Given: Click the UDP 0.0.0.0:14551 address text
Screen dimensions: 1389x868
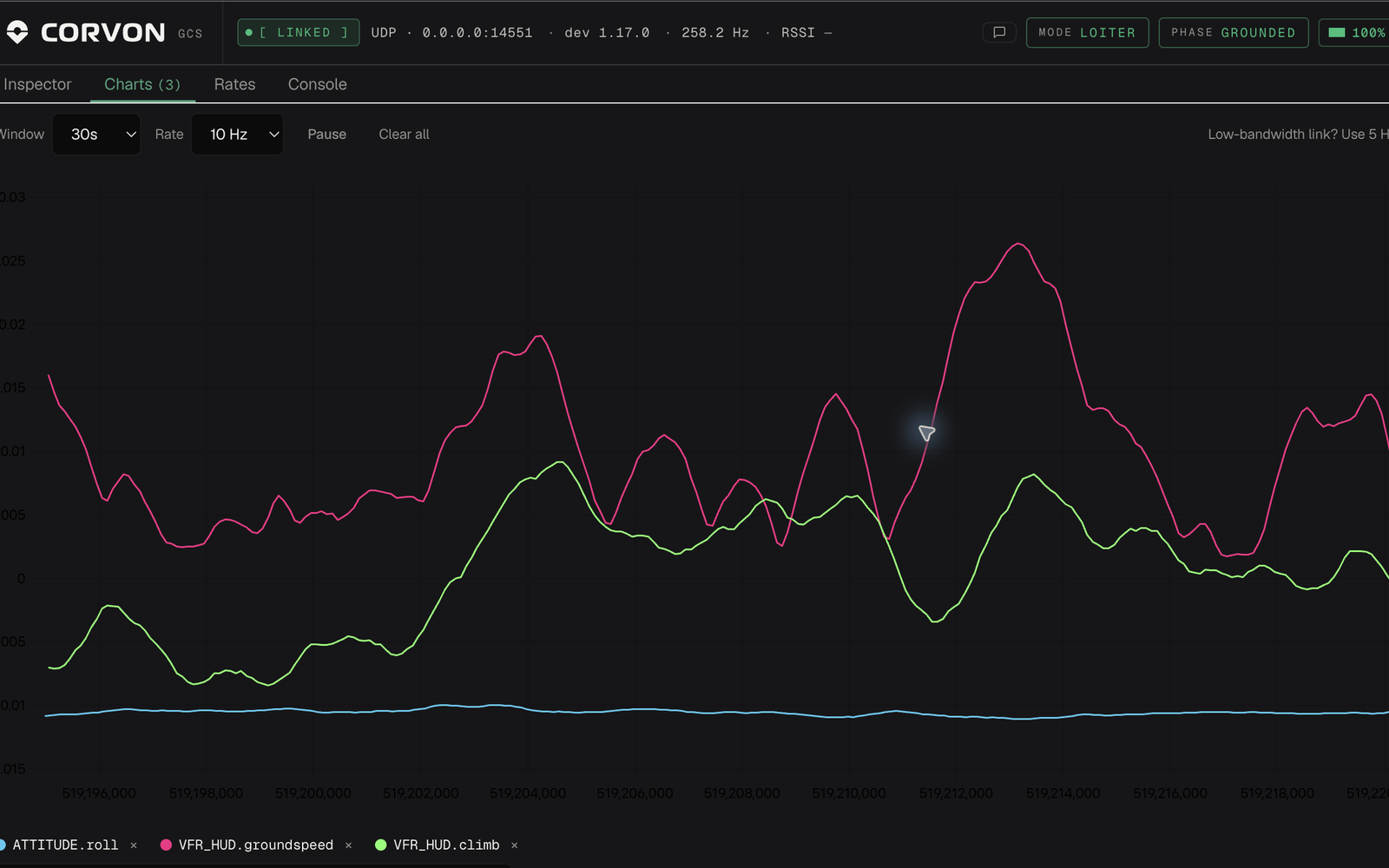Looking at the screenshot, I should coord(451,32).
